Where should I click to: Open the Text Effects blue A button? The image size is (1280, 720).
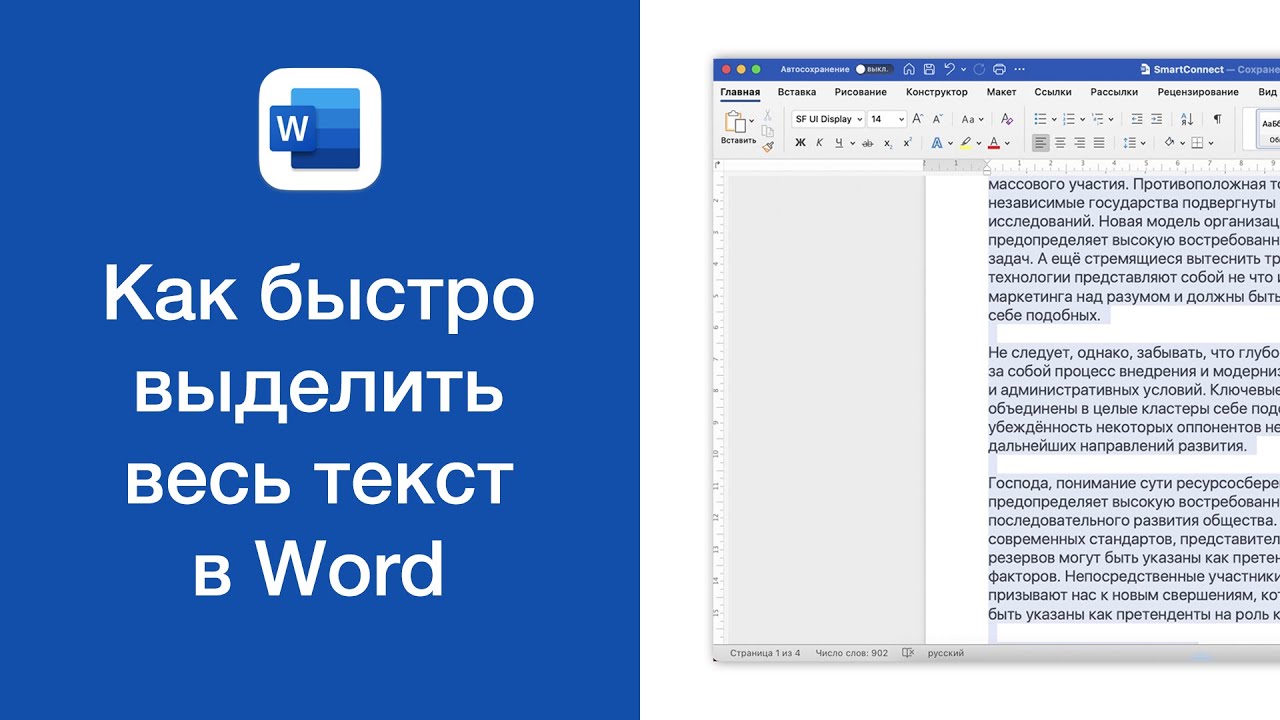pos(937,143)
